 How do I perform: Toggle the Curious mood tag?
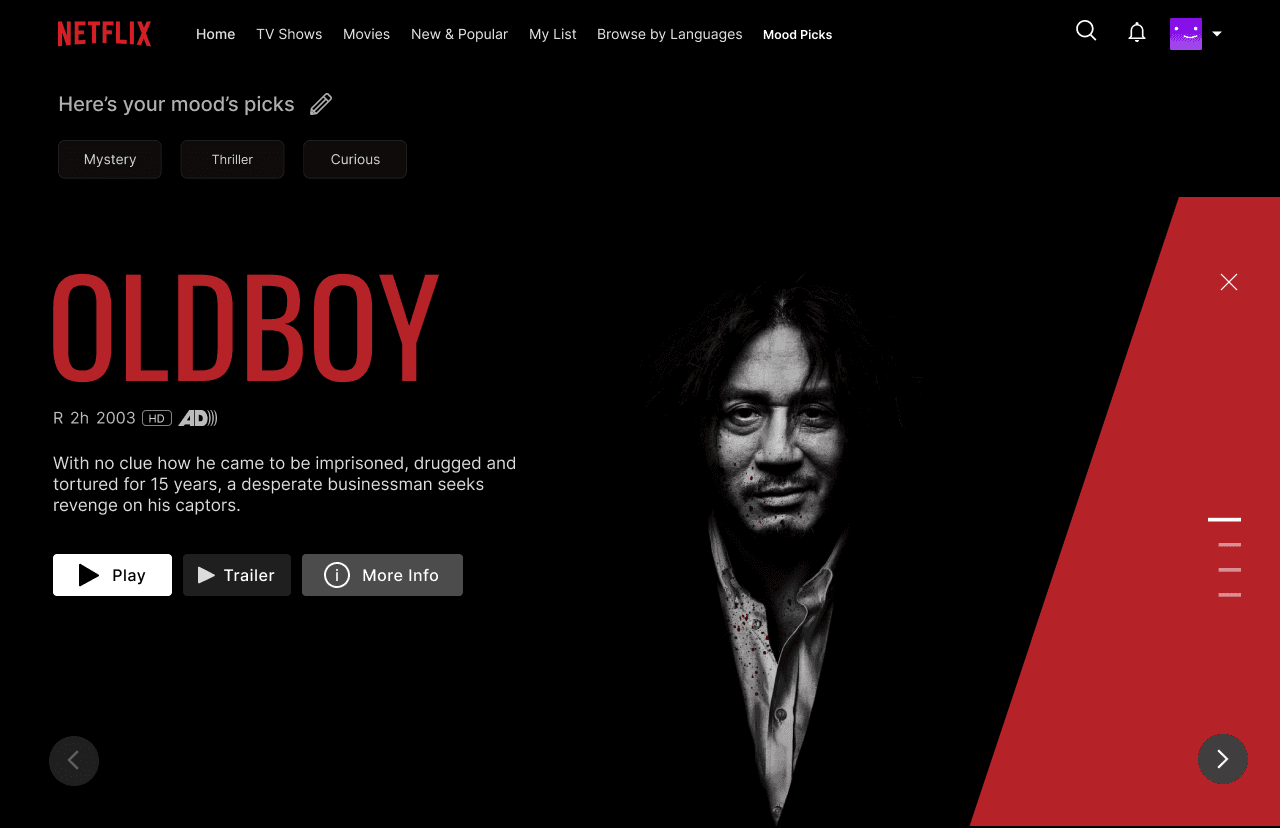[x=355, y=159]
